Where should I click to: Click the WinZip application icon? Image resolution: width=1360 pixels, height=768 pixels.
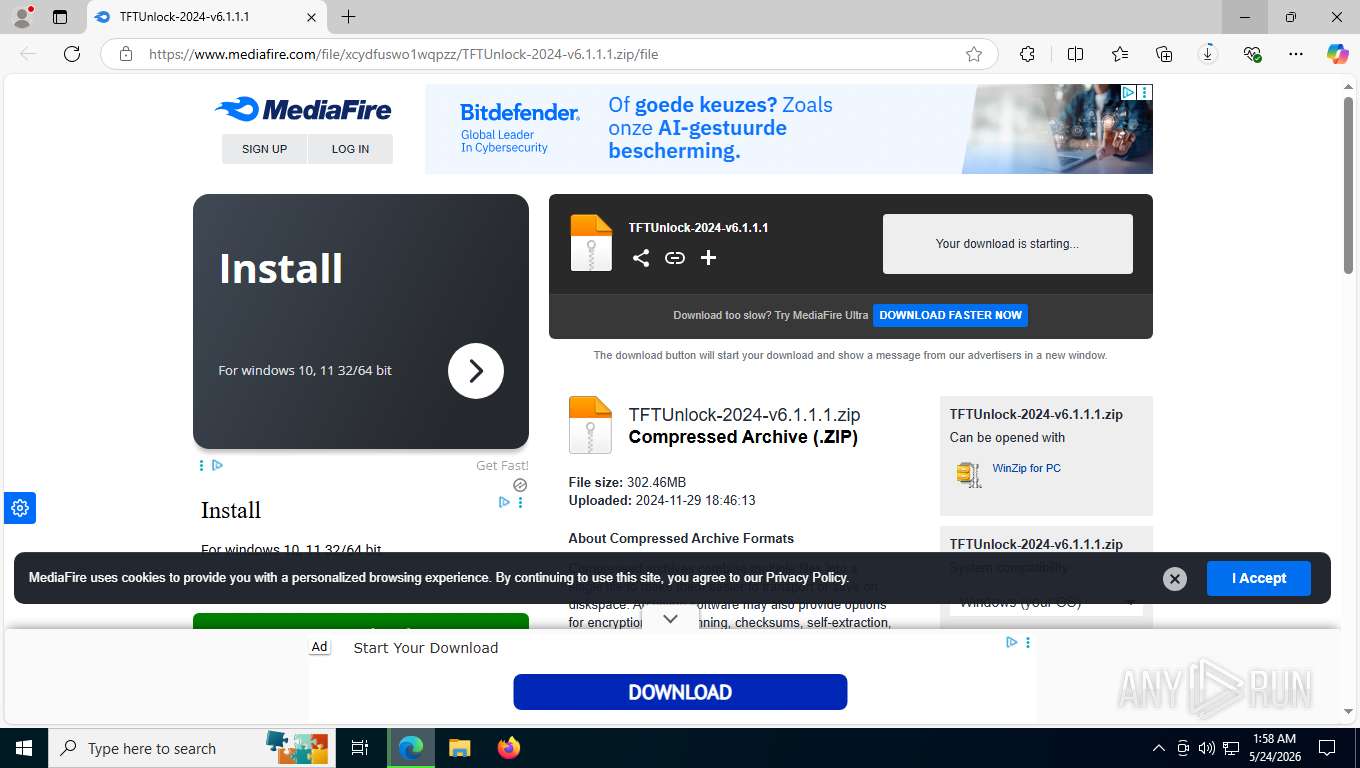968,474
